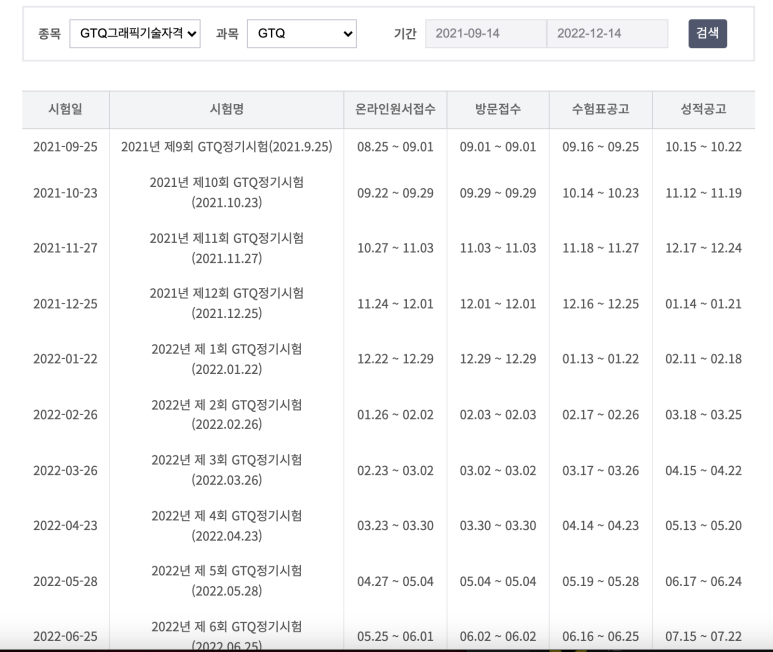This screenshot has height=652, width=773.
Task: Click online registration period 01.26 ~ 02.02
Action: click(395, 415)
